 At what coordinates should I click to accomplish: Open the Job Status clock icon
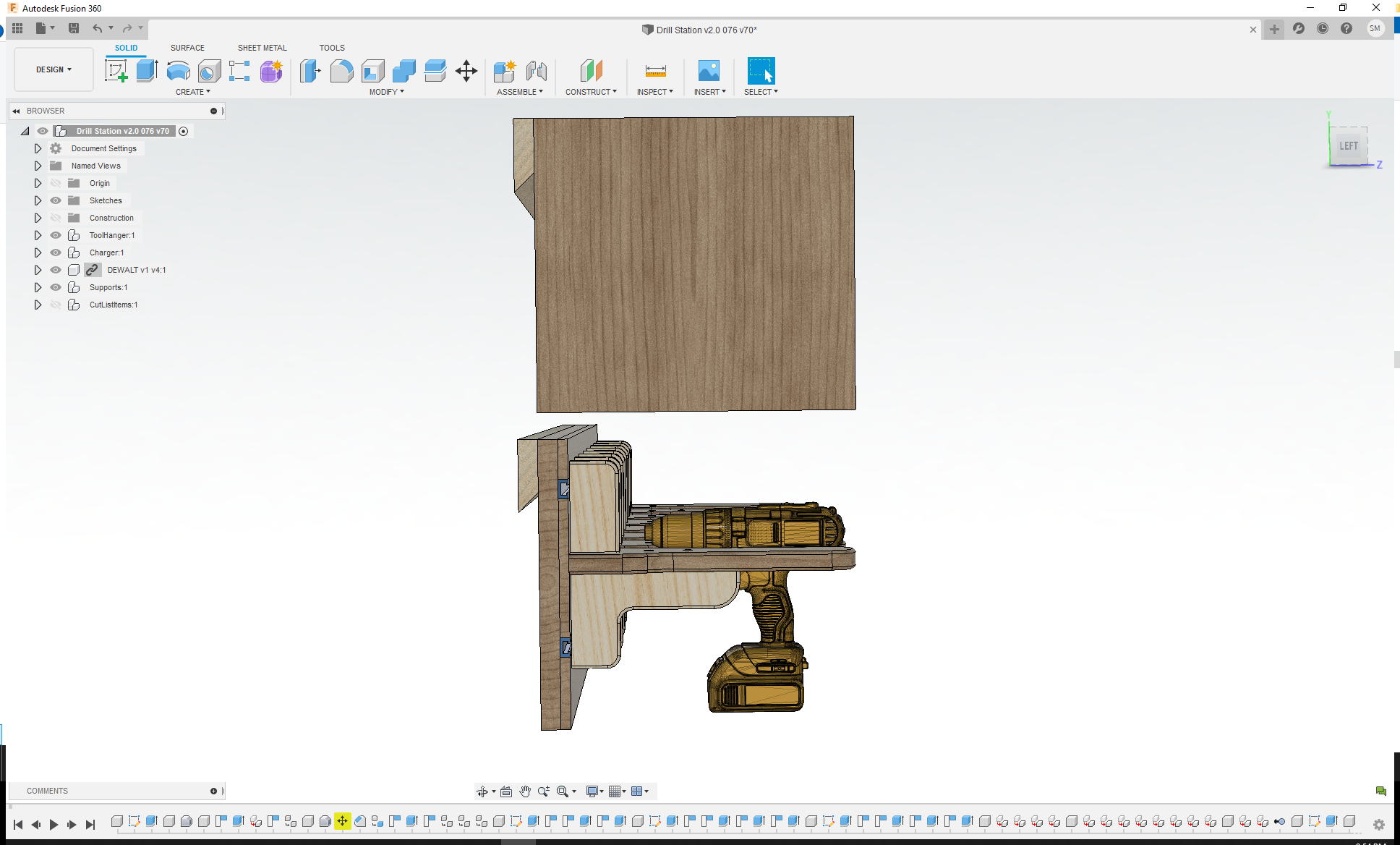tap(1323, 29)
